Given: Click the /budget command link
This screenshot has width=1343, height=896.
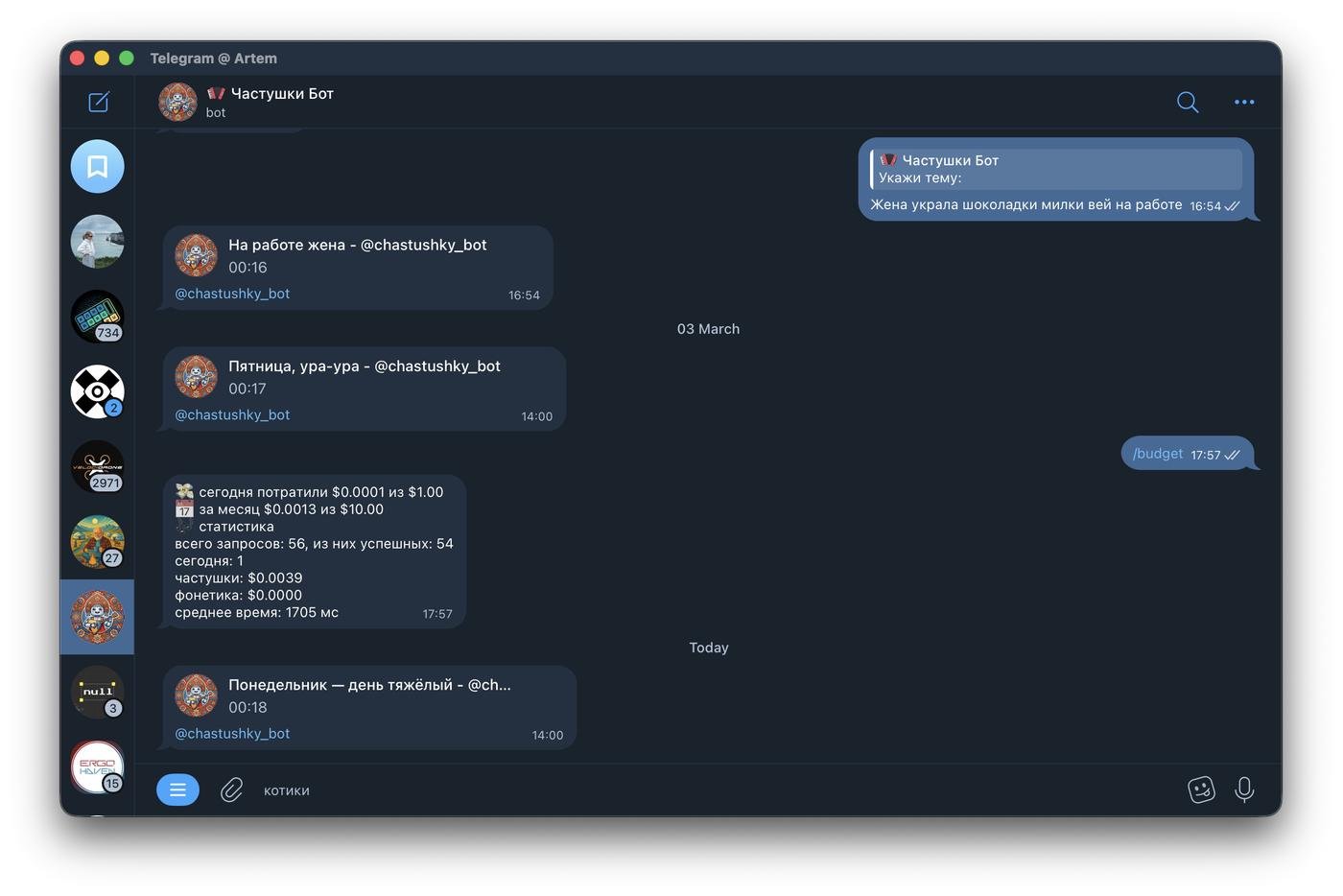Looking at the screenshot, I should pos(1157,454).
